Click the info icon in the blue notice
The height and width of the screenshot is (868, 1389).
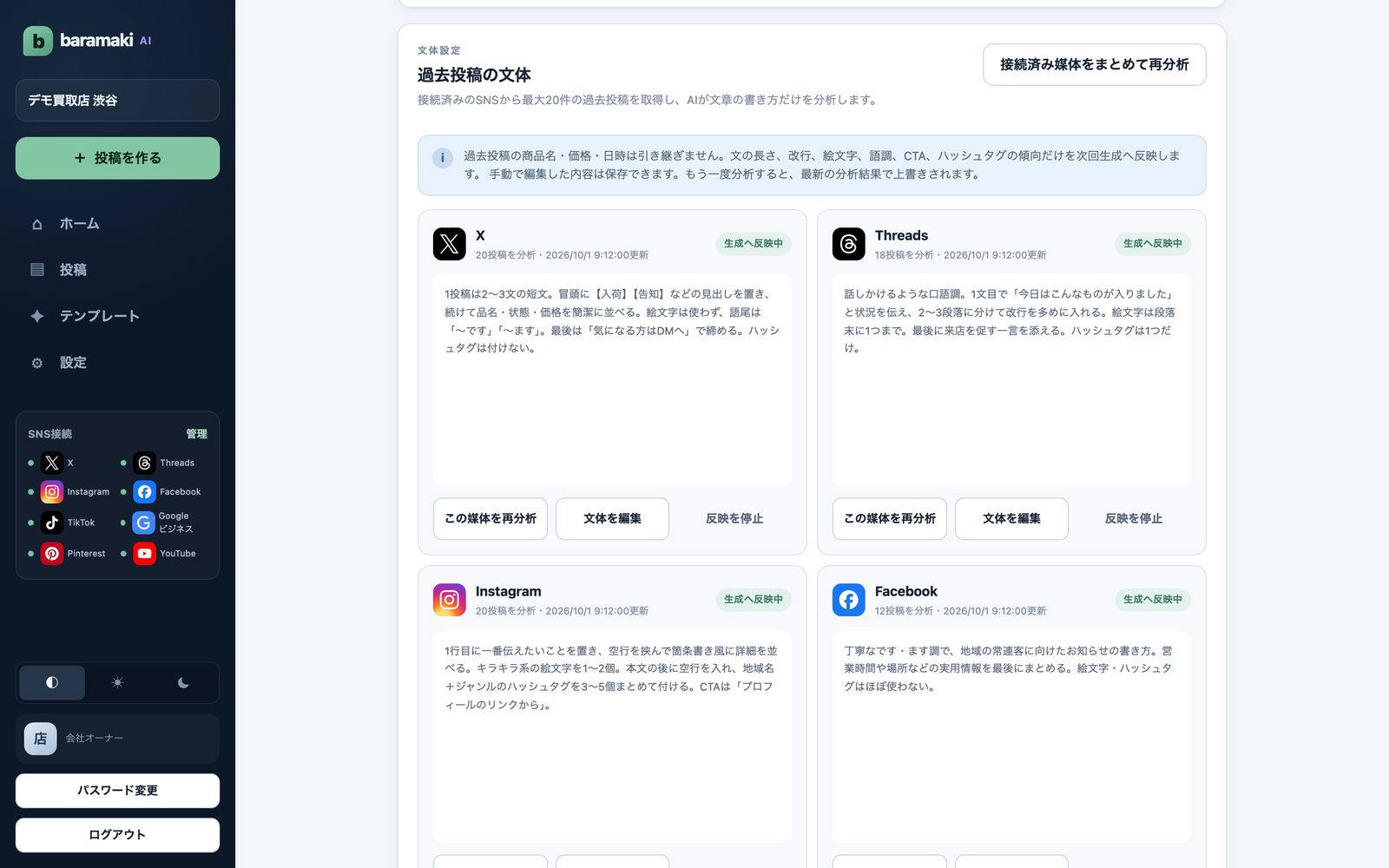[443, 158]
